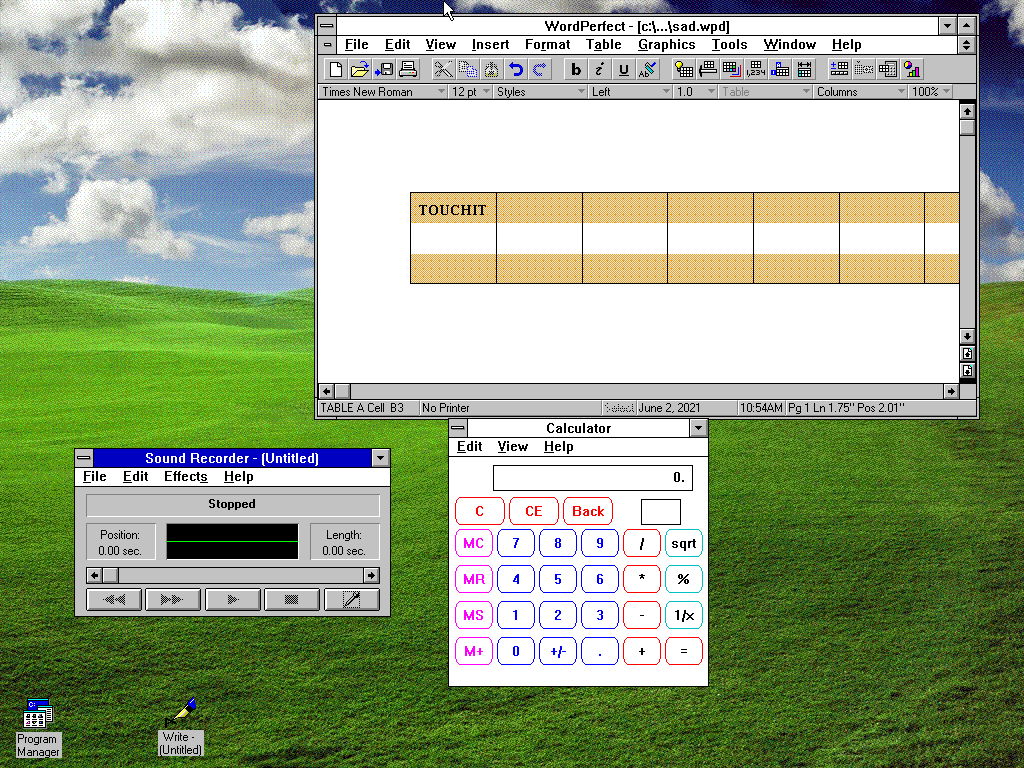1024x768 pixels.
Task: Click the New Document icon in WordPerfect
Action: point(336,69)
